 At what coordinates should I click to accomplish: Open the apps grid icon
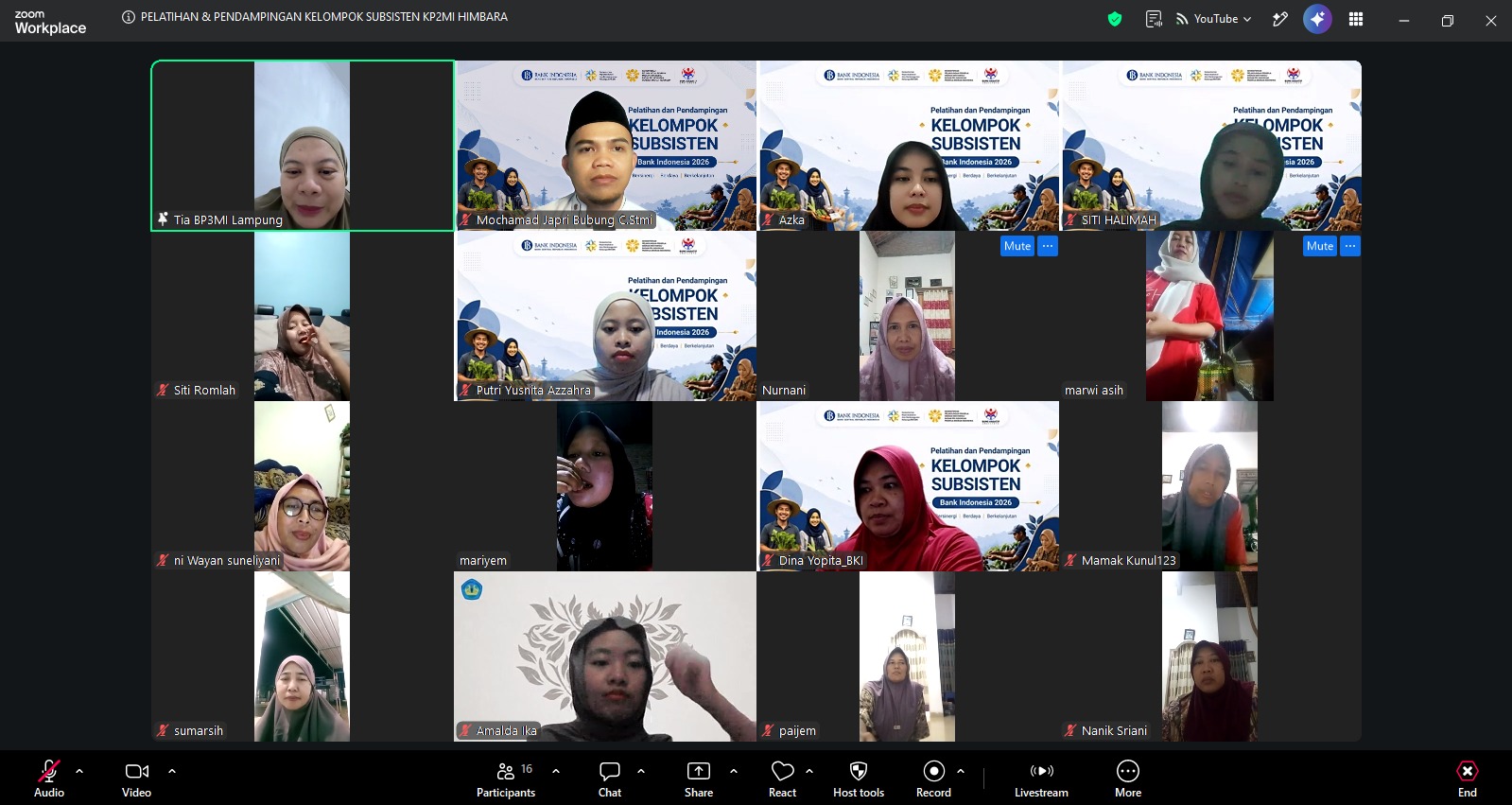(1356, 19)
